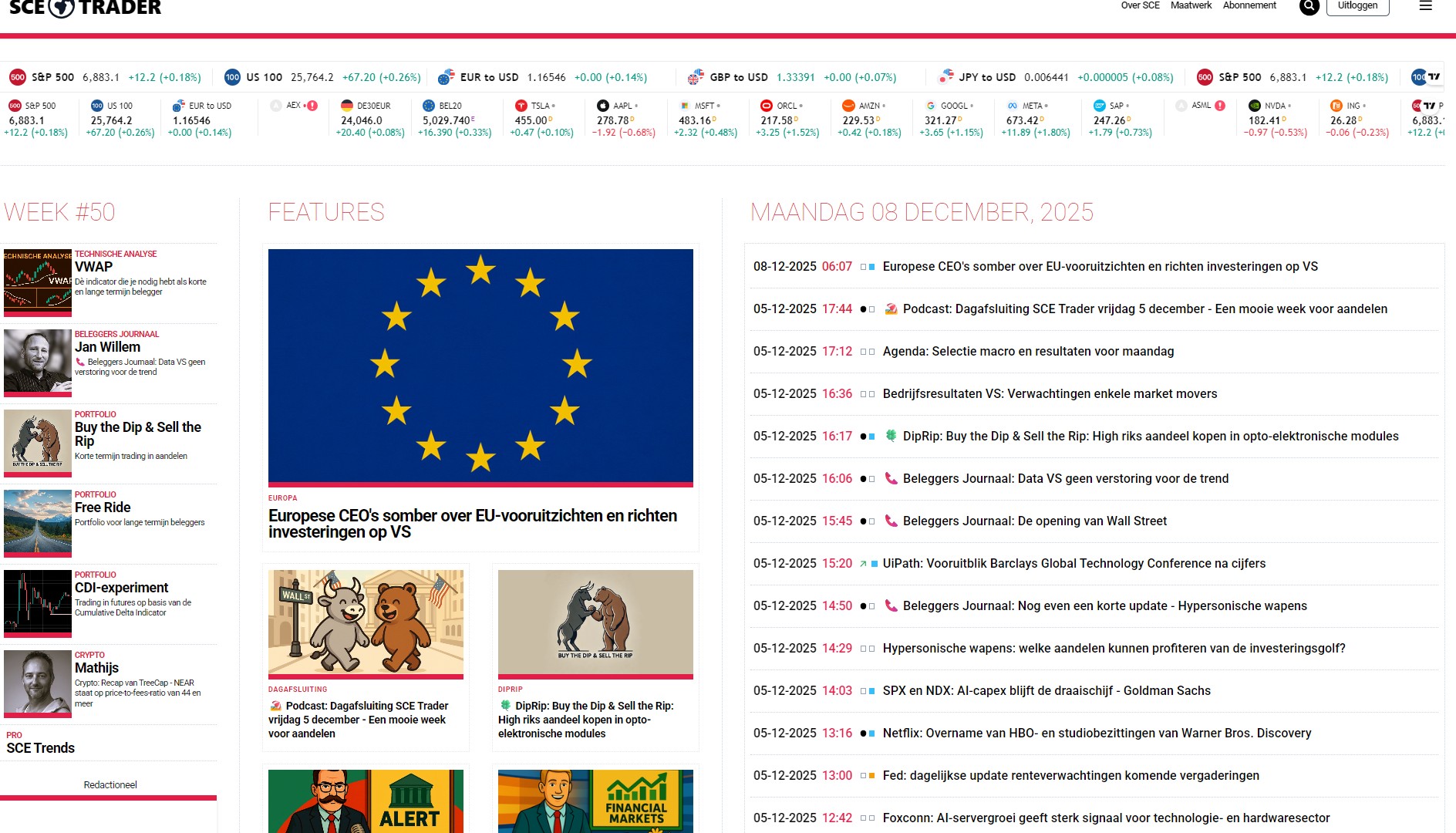
Task: Click the Oracle logo beside ORCL
Action: [x=767, y=106]
